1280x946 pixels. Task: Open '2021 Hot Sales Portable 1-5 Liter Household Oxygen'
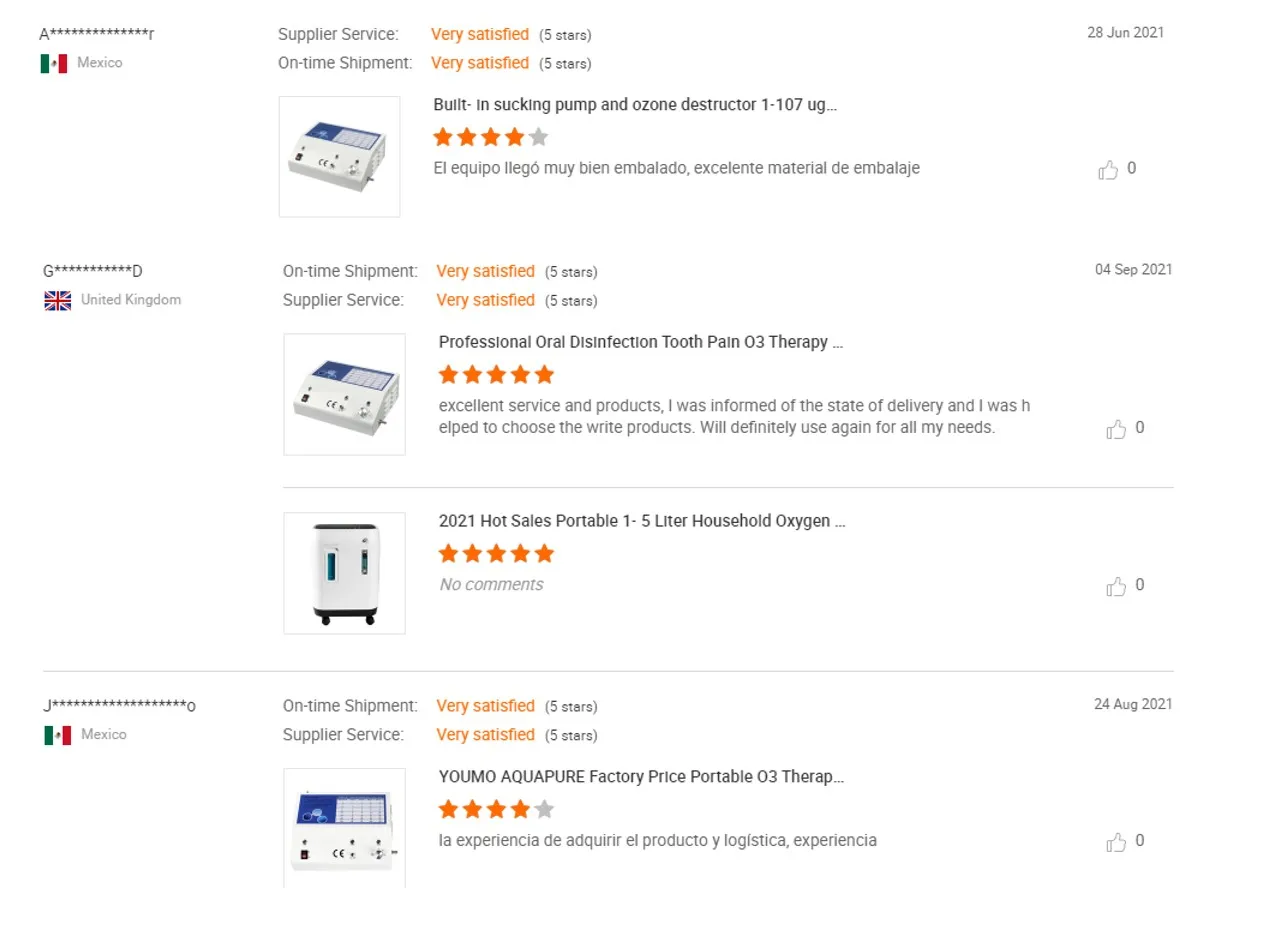(x=642, y=520)
